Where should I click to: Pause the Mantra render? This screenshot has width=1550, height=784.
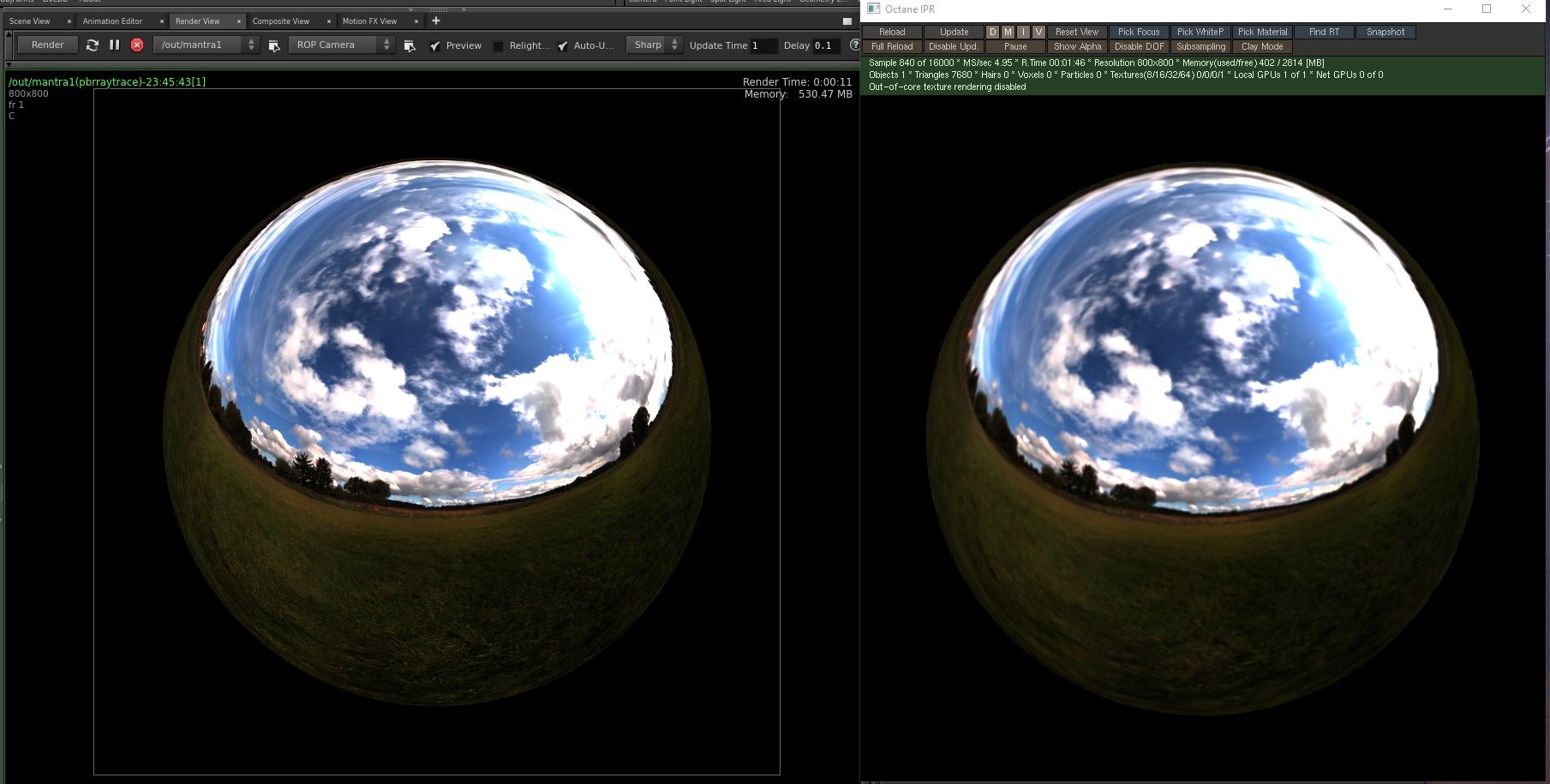coord(114,45)
